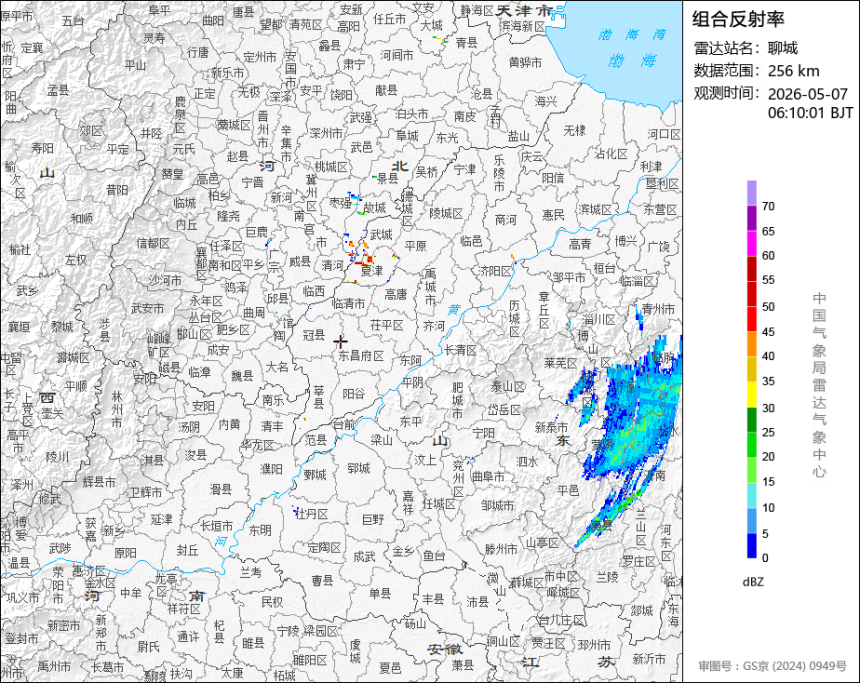Click the 安徽 province label

coord(445,649)
